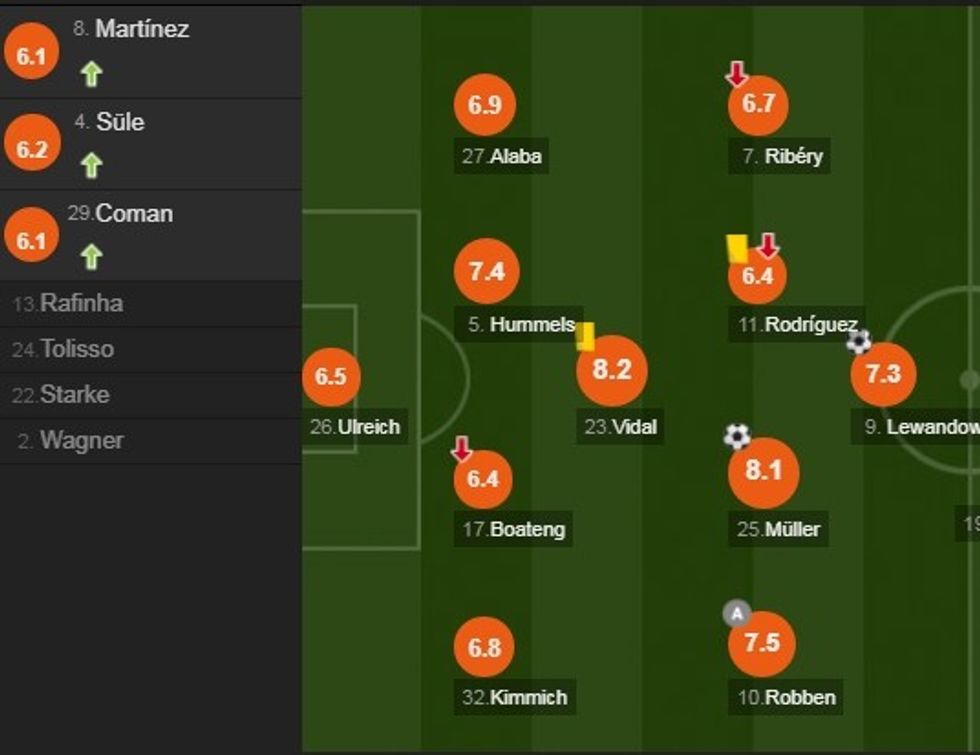This screenshot has height=755, width=980.
Task: Click the assist badge on Robben
Action: click(x=737, y=614)
